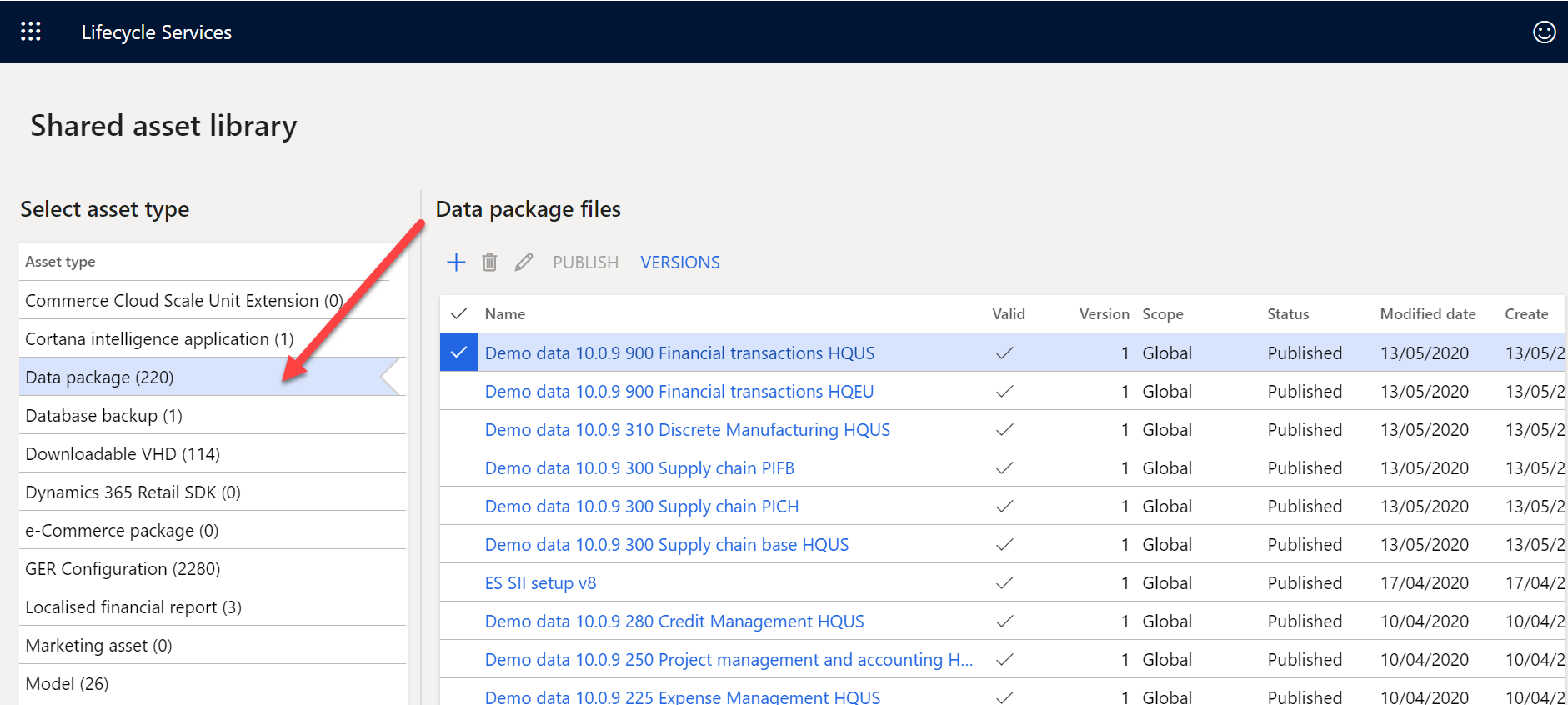Viewport: 1568px width, 705px height.
Task: Click the trash delete icon
Action: point(489,262)
